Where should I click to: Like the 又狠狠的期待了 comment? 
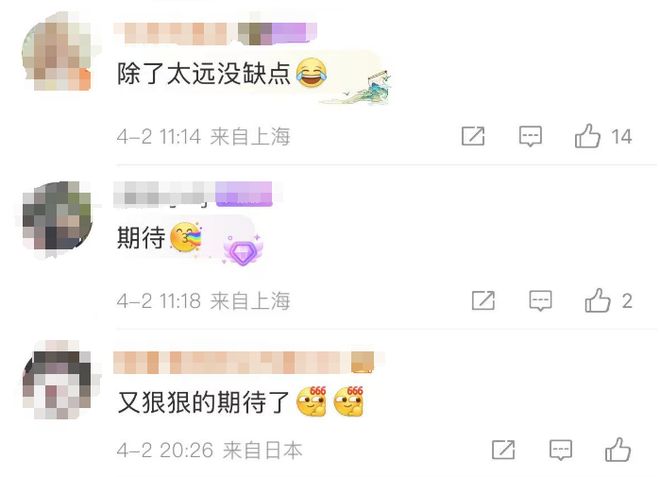click(x=618, y=450)
